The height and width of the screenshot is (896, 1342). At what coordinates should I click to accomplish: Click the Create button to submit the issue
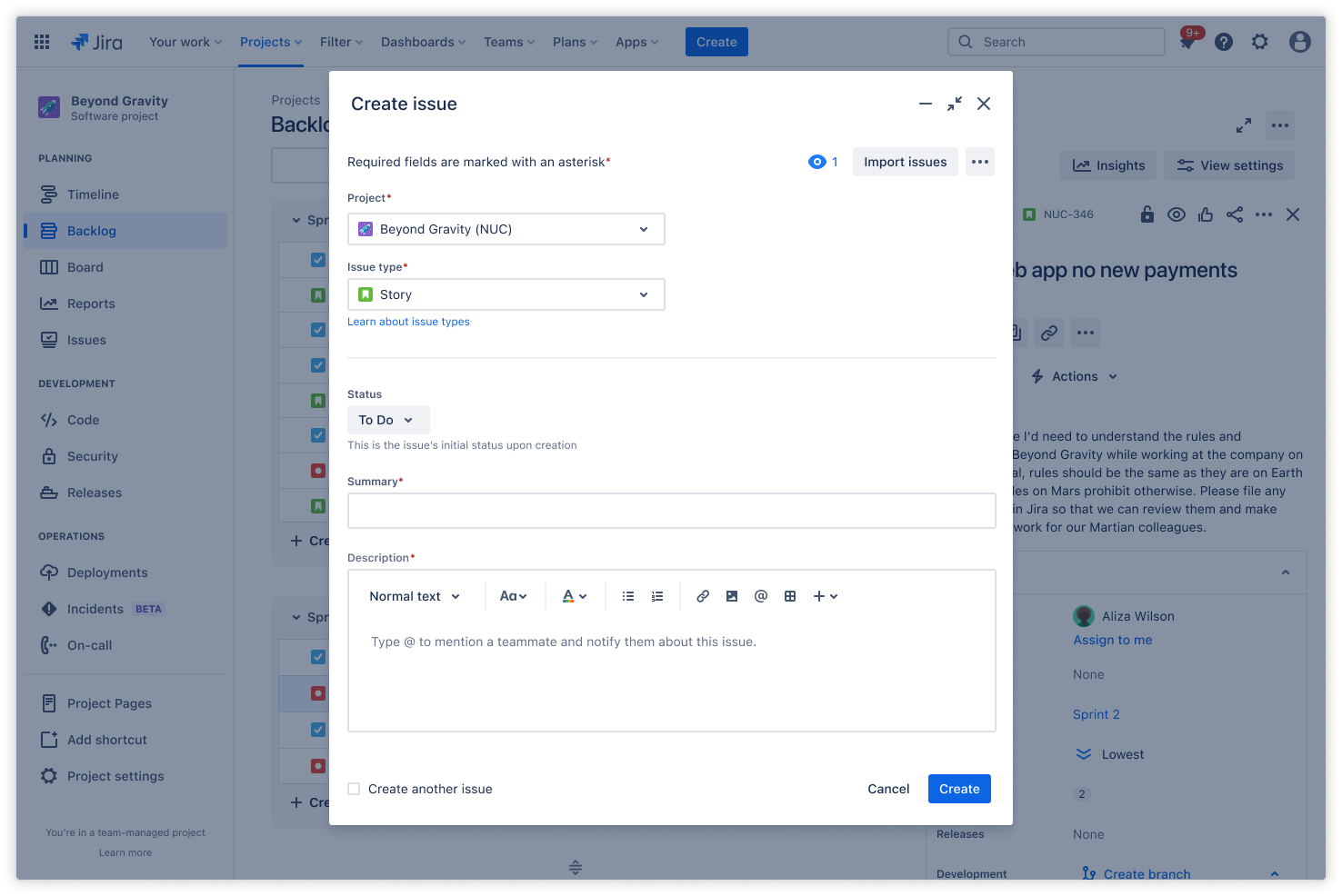[959, 789]
